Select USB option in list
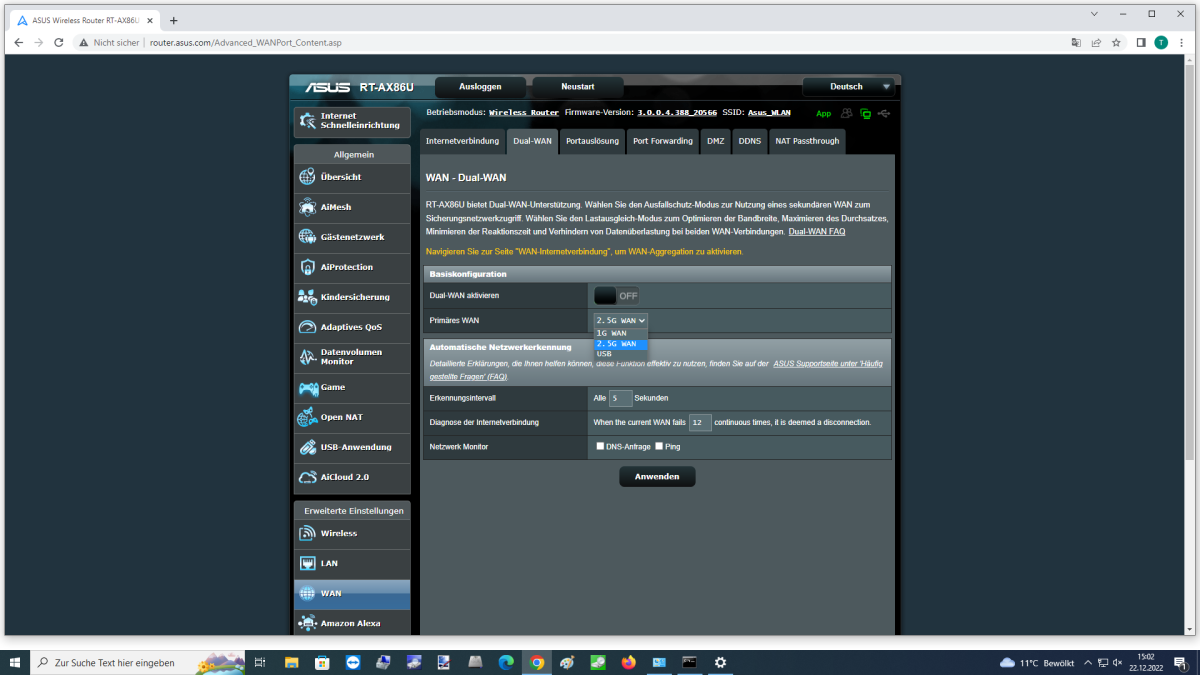The image size is (1200, 675). pyautogui.click(x=621, y=354)
